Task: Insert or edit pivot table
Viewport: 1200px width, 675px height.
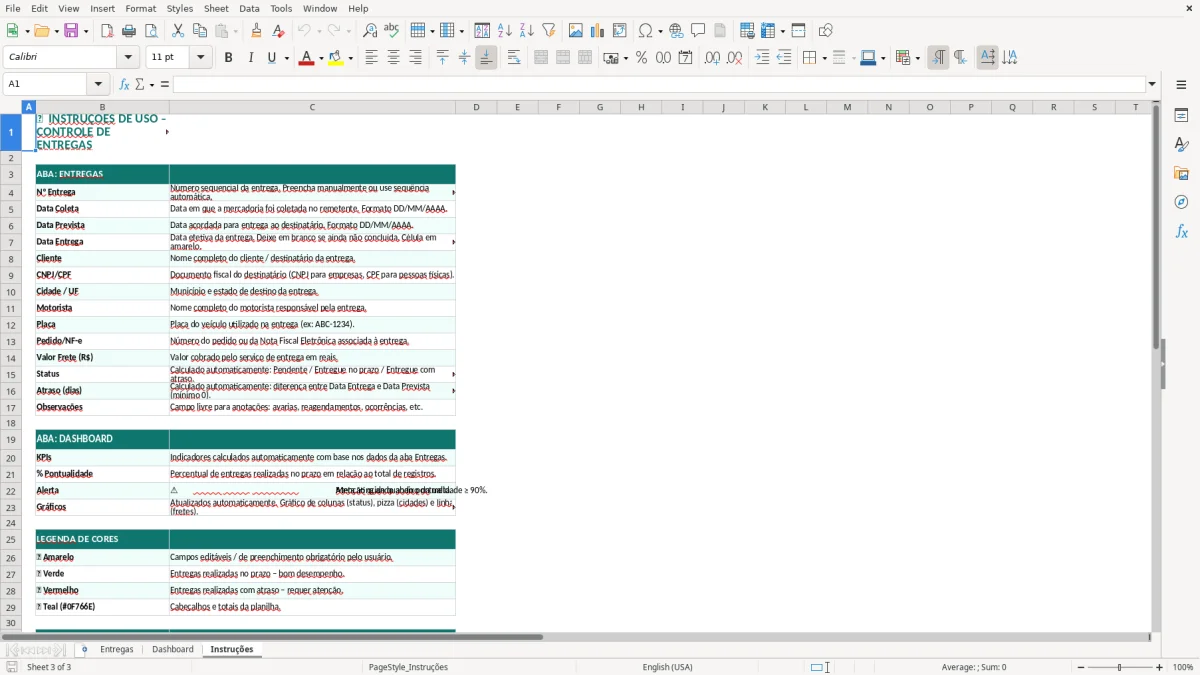Action: click(x=620, y=31)
